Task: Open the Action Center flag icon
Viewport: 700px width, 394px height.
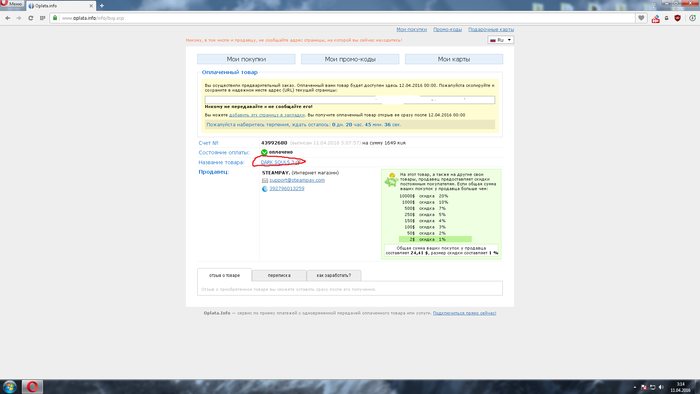Action: [643, 387]
